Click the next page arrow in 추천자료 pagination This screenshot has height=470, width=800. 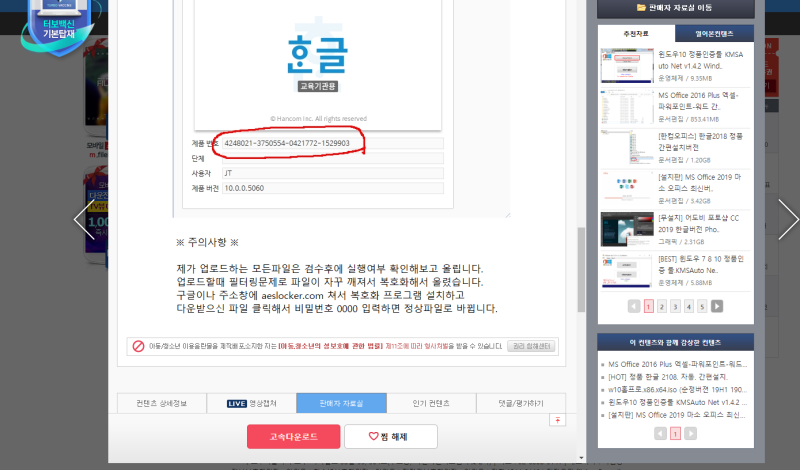[x=717, y=306]
